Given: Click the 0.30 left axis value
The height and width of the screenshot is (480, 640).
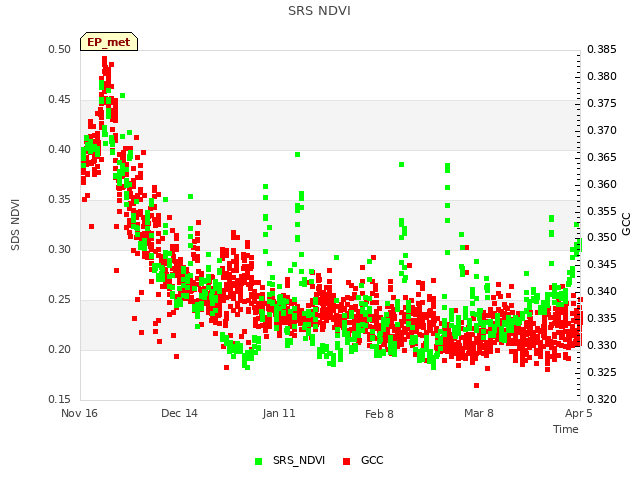Looking at the screenshot, I should tap(60, 249).
